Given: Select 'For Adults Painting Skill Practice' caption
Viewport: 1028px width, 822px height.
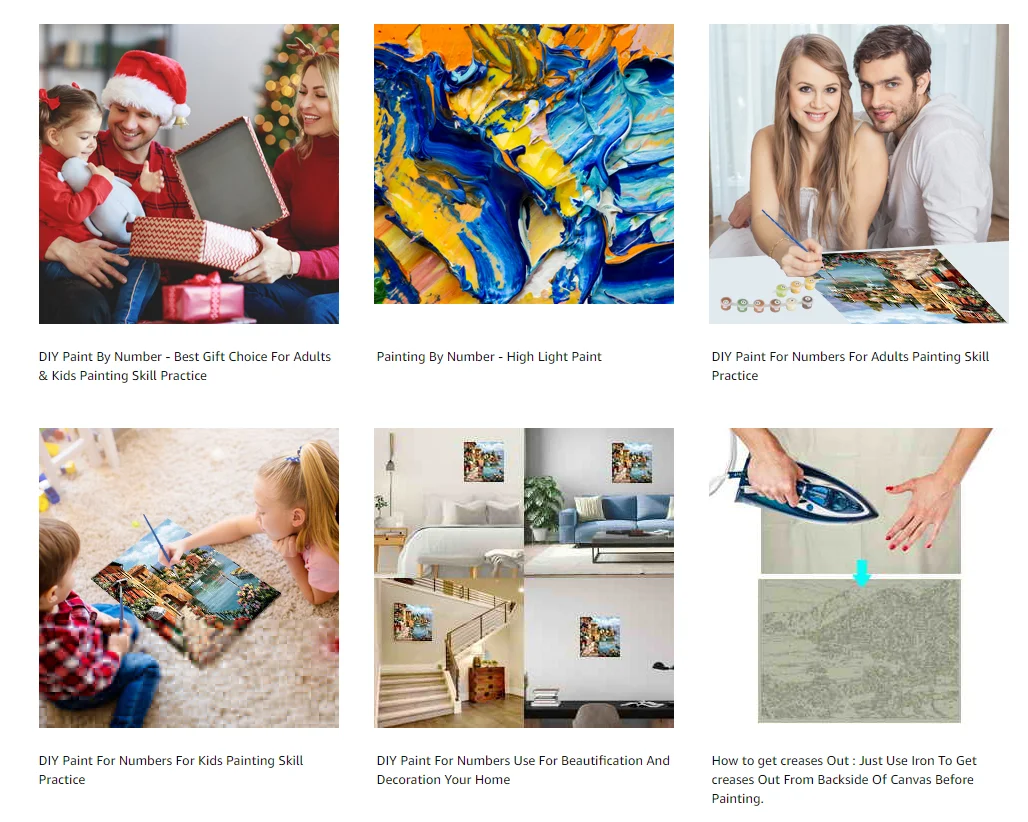Looking at the screenshot, I should point(850,366).
